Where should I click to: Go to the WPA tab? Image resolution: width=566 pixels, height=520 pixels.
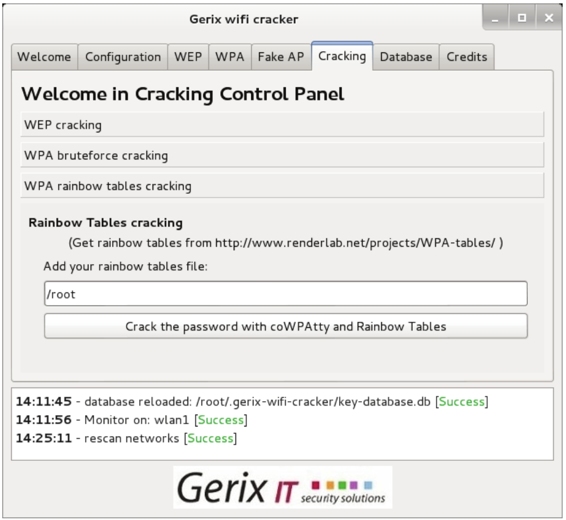click(230, 57)
